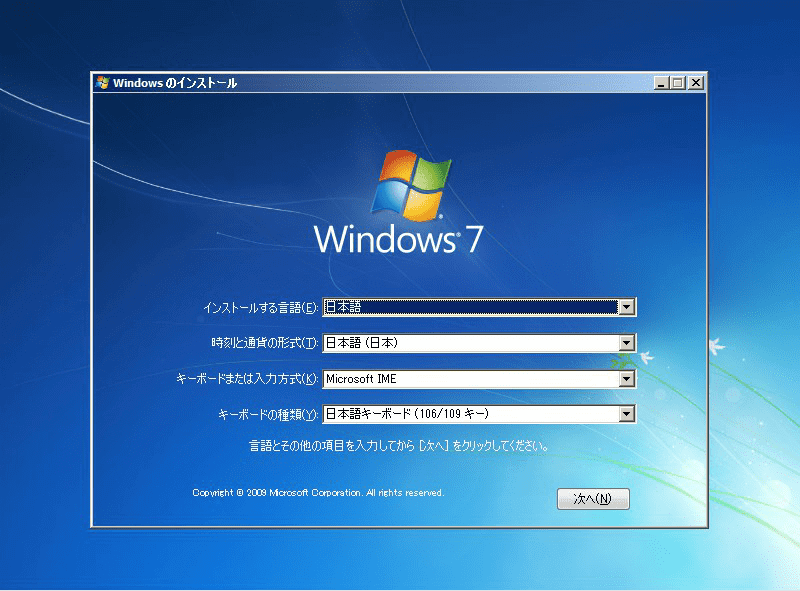800x591 pixels.
Task: Minimize the Windows のインストール window
Action: coord(661,83)
